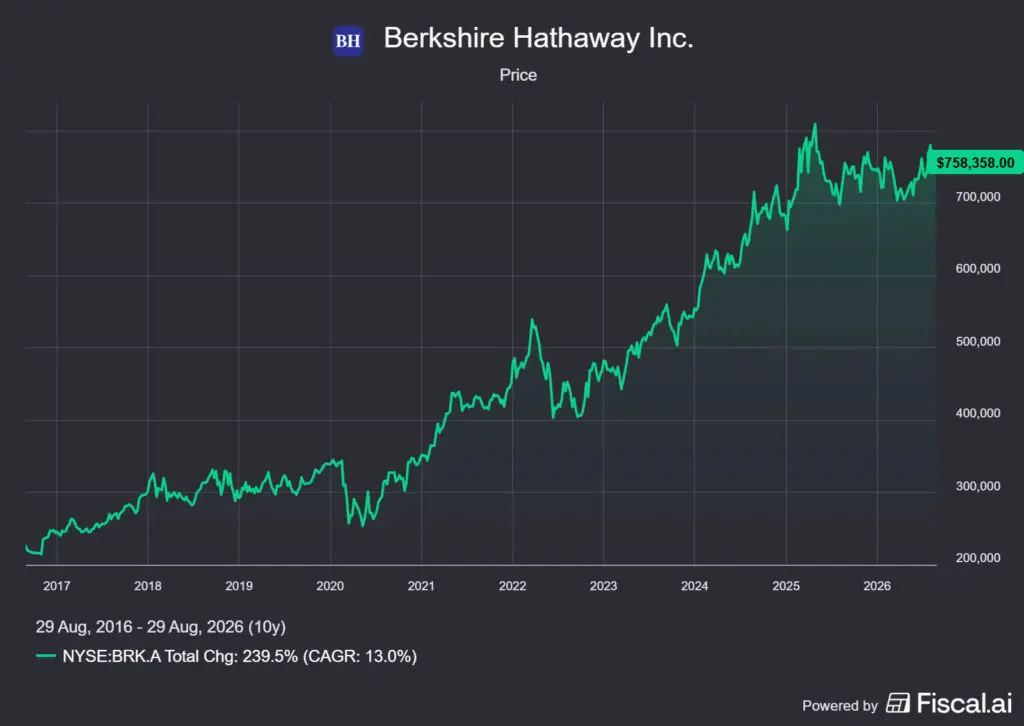
Task: Click the Fiscal.ai logo icon
Action: 897,703
